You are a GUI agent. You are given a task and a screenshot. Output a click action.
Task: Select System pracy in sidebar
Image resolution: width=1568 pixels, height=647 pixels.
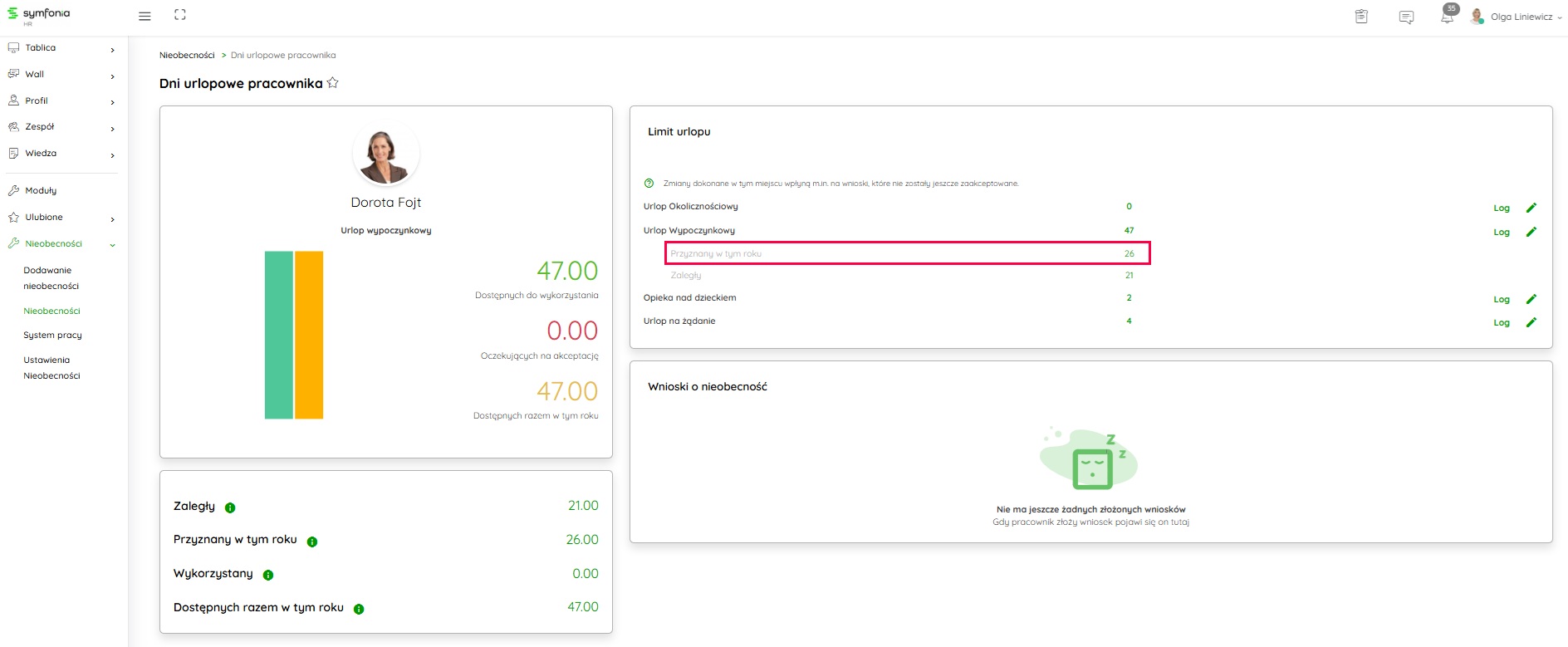[52, 336]
